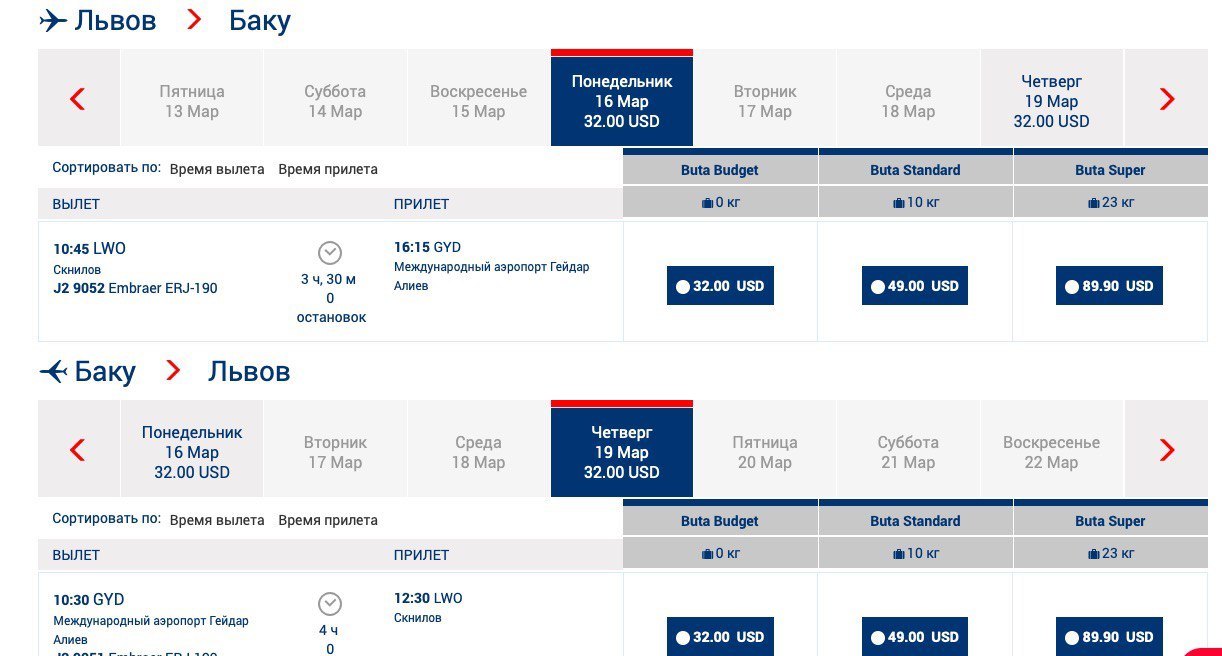Expand flight details chevron for 10:30 GYD flight

(x=330, y=603)
